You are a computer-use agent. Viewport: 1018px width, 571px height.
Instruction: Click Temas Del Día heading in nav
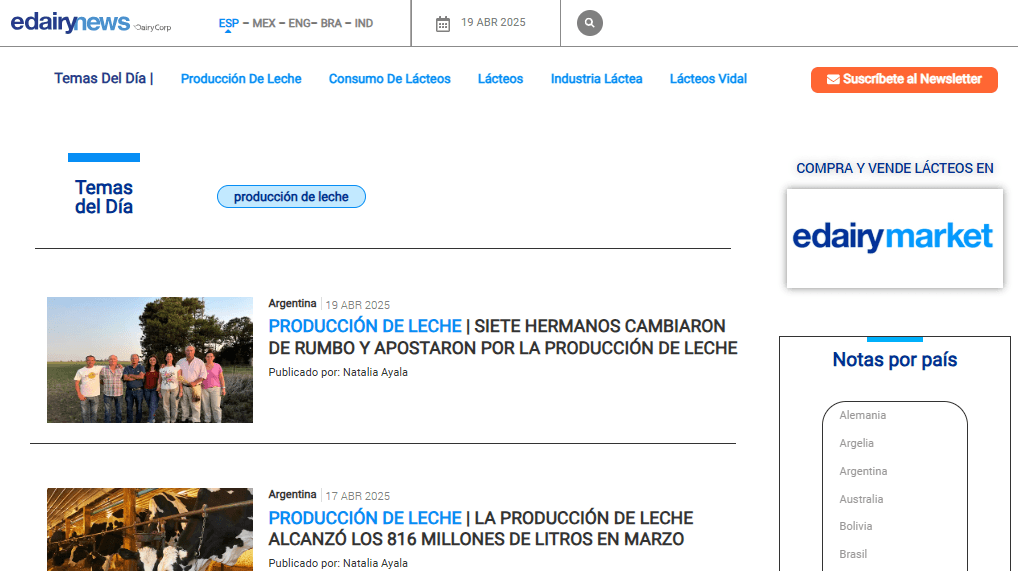point(103,79)
